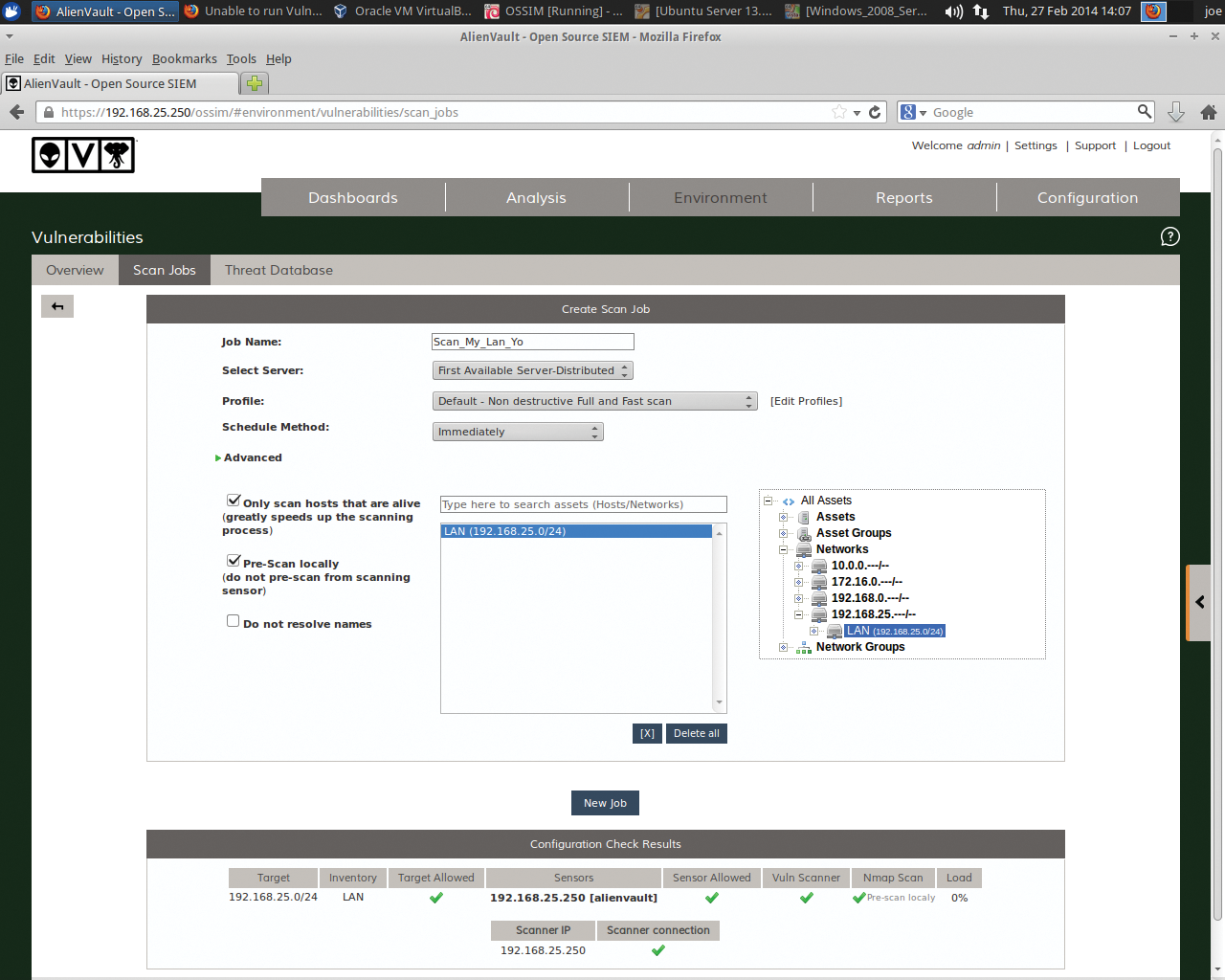Image resolution: width=1225 pixels, height=980 pixels.
Task: Expand the Advanced section triangle
Action: click(x=218, y=458)
